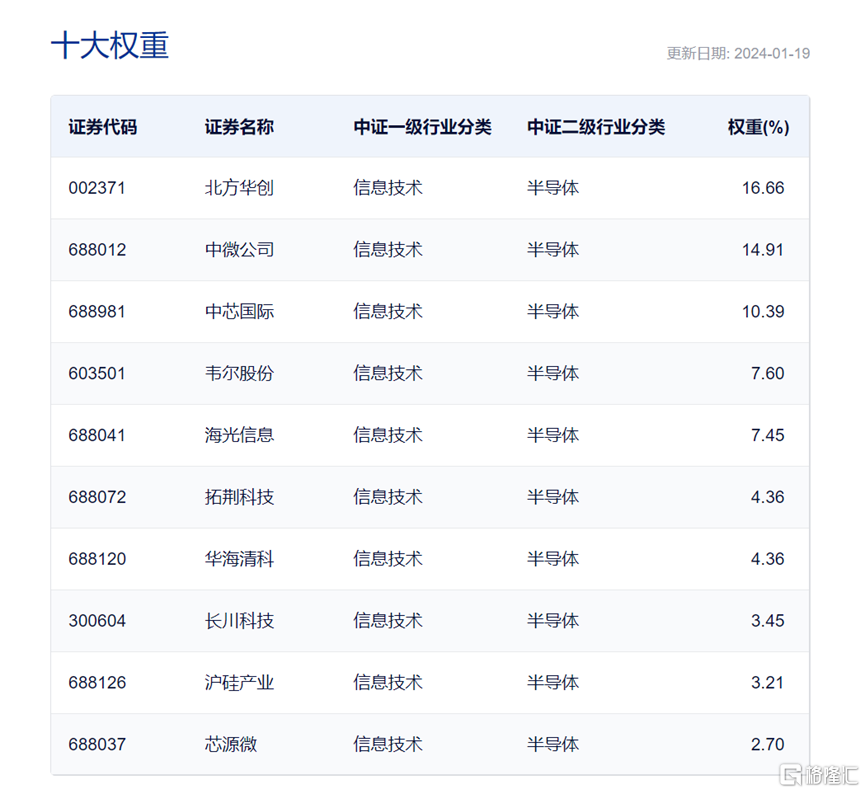Select the weight value '7.45'

(x=767, y=435)
